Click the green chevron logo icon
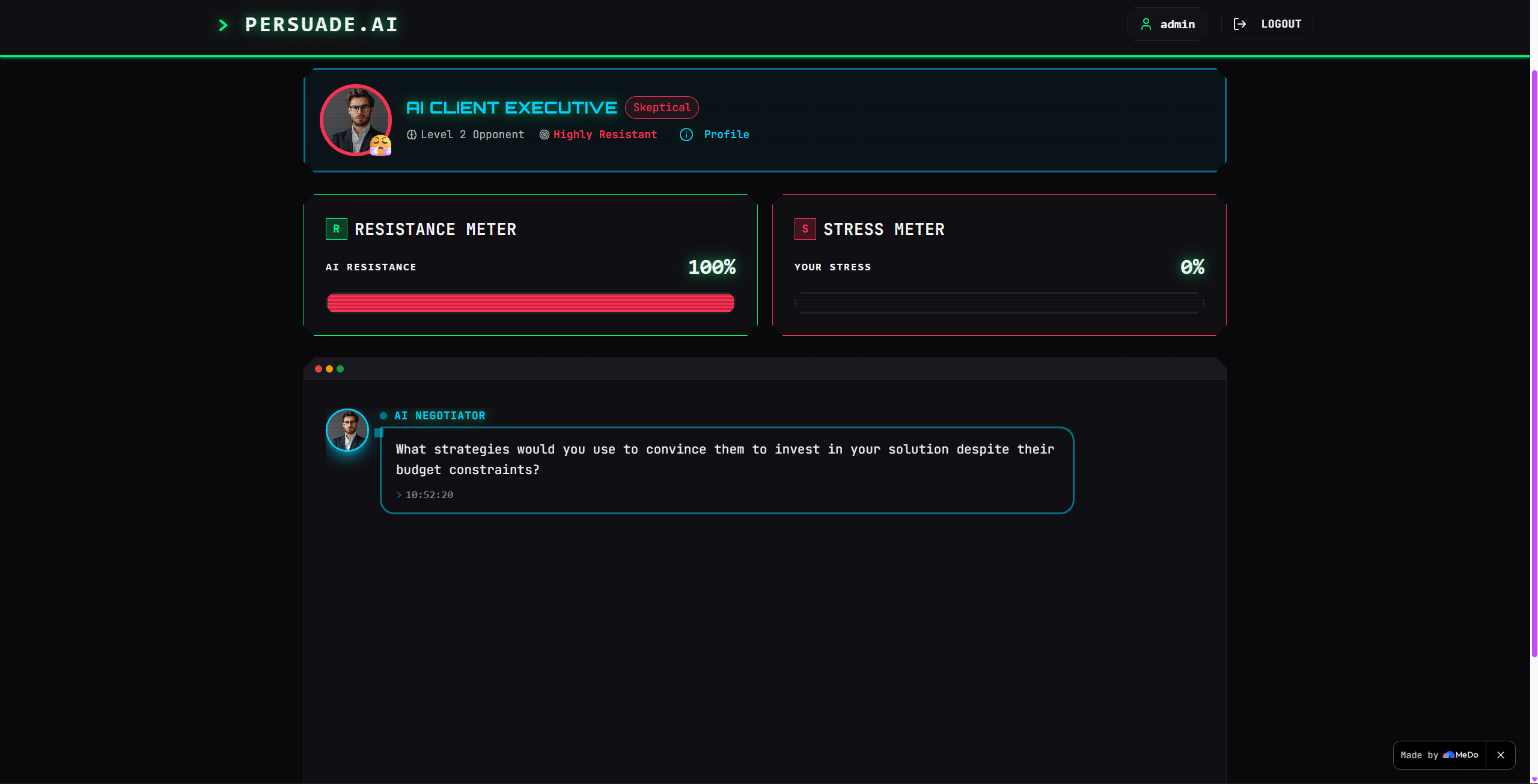The image size is (1538, 784). (224, 25)
